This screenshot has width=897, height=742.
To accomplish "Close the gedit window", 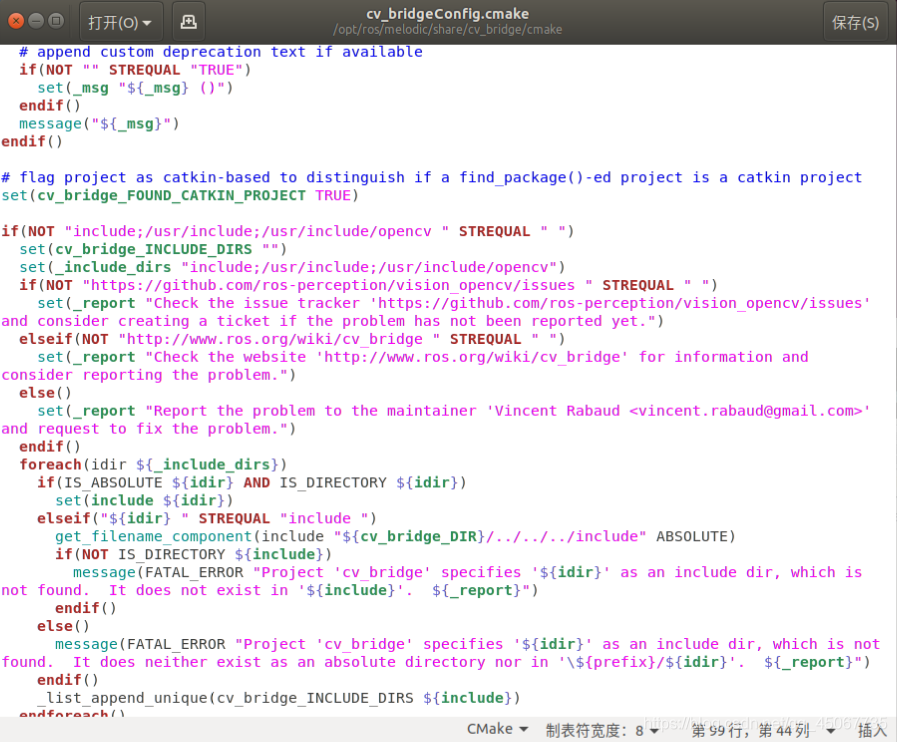I will (x=16, y=22).
